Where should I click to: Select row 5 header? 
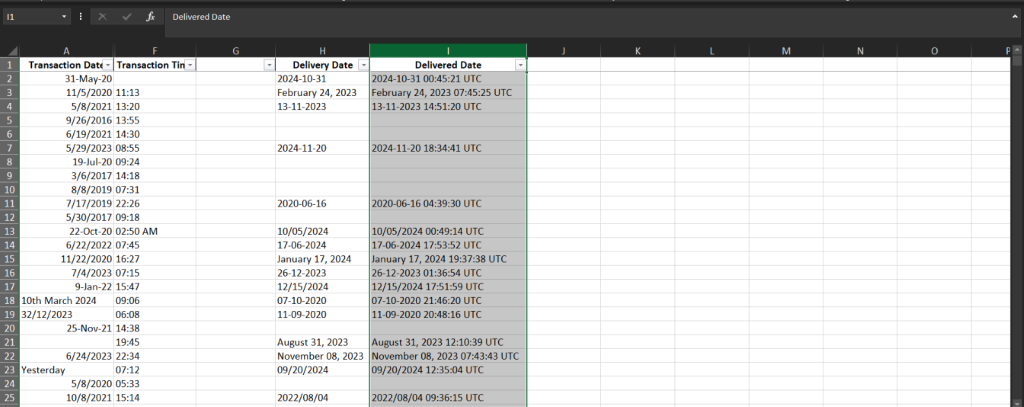10,120
